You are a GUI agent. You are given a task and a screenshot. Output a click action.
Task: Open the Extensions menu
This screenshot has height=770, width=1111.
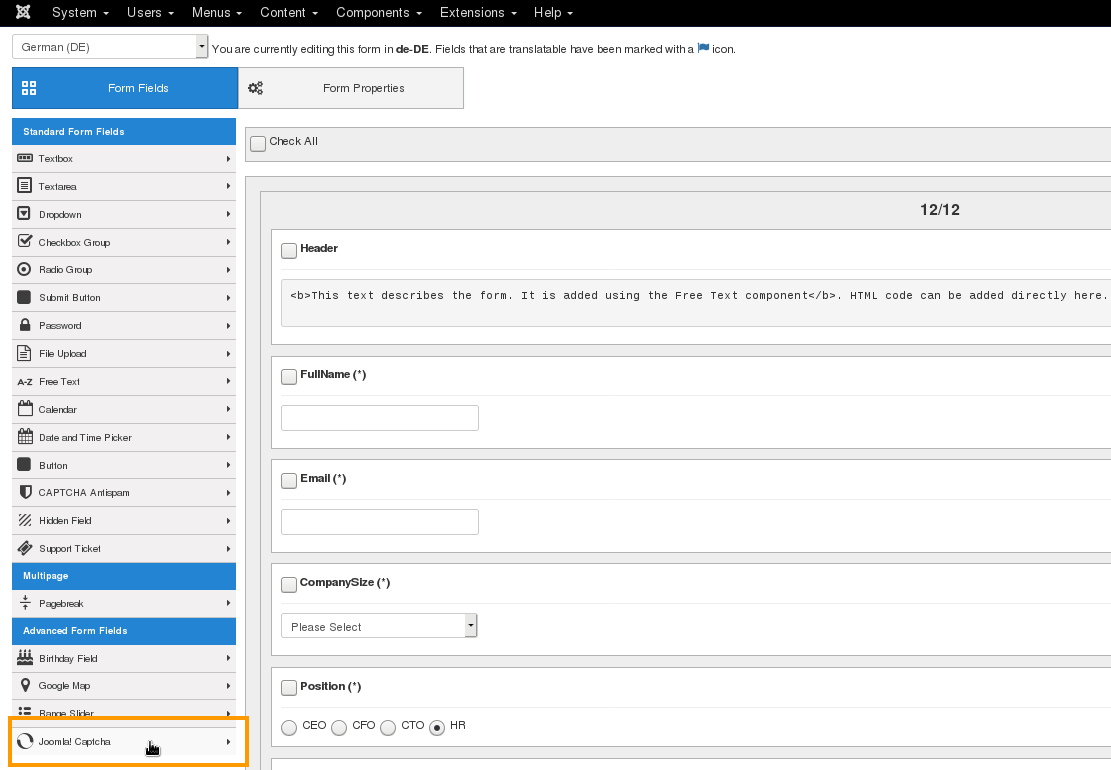478,12
